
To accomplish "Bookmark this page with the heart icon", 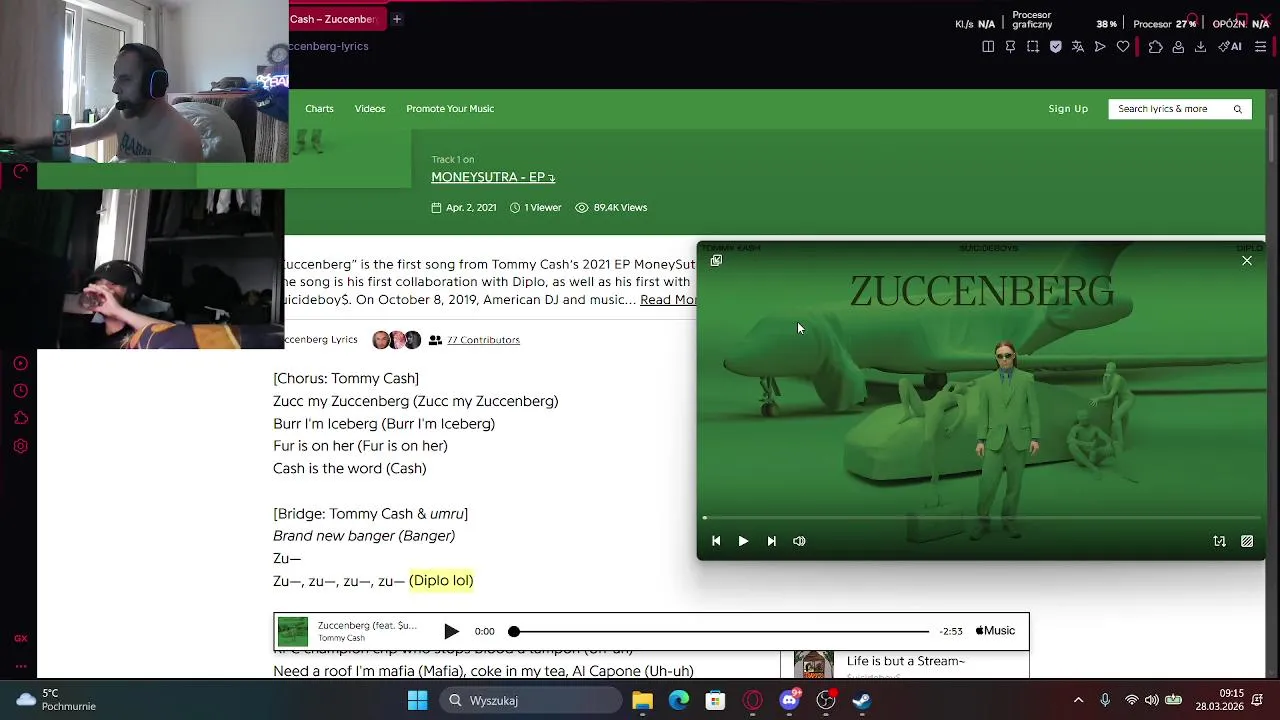I will pyautogui.click(x=1123, y=46).
